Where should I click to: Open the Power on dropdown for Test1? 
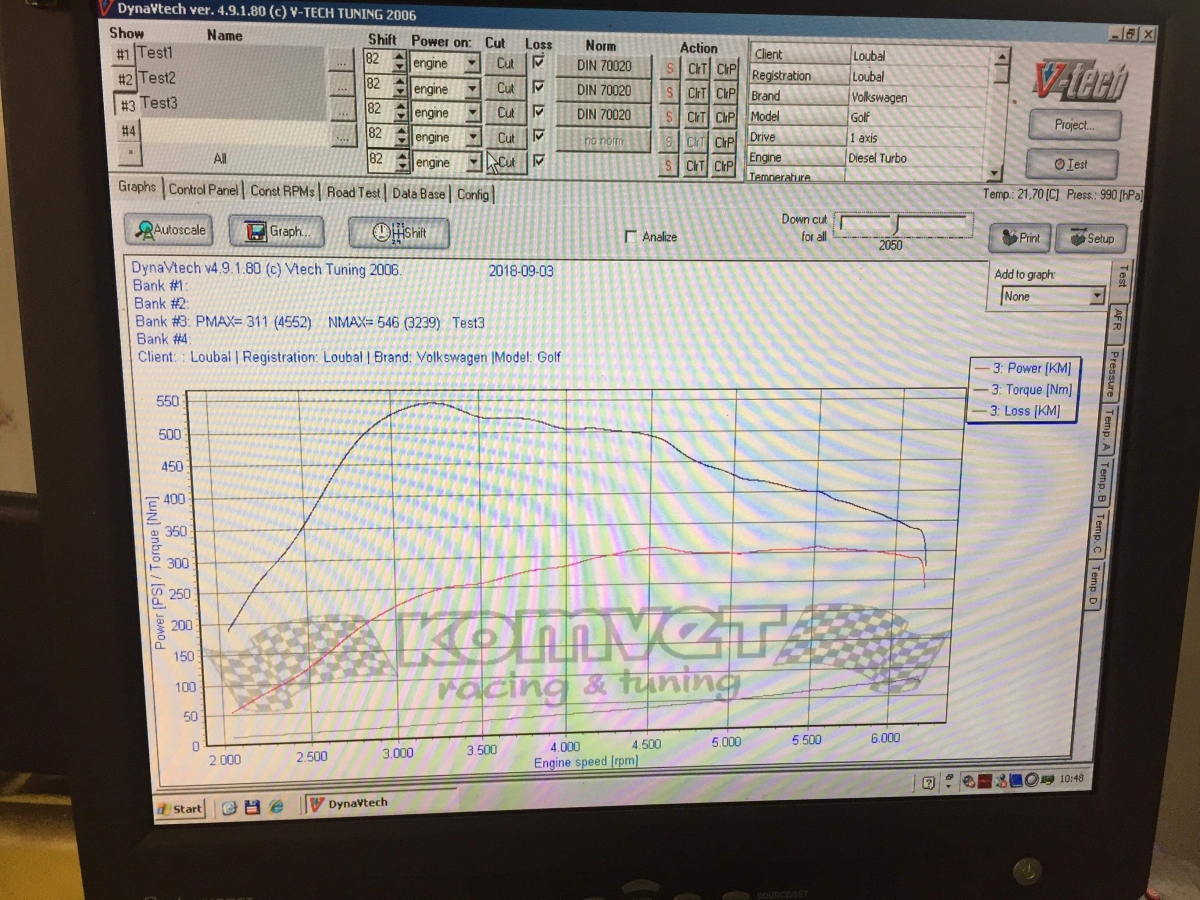[x=472, y=64]
